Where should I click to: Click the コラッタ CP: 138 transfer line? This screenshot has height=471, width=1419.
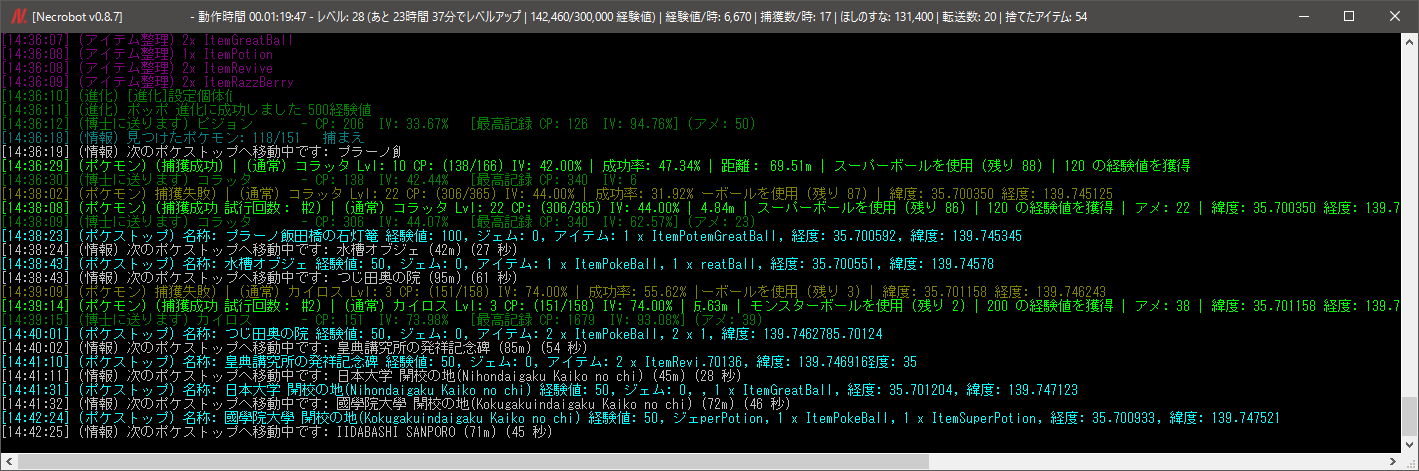pos(319,180)
